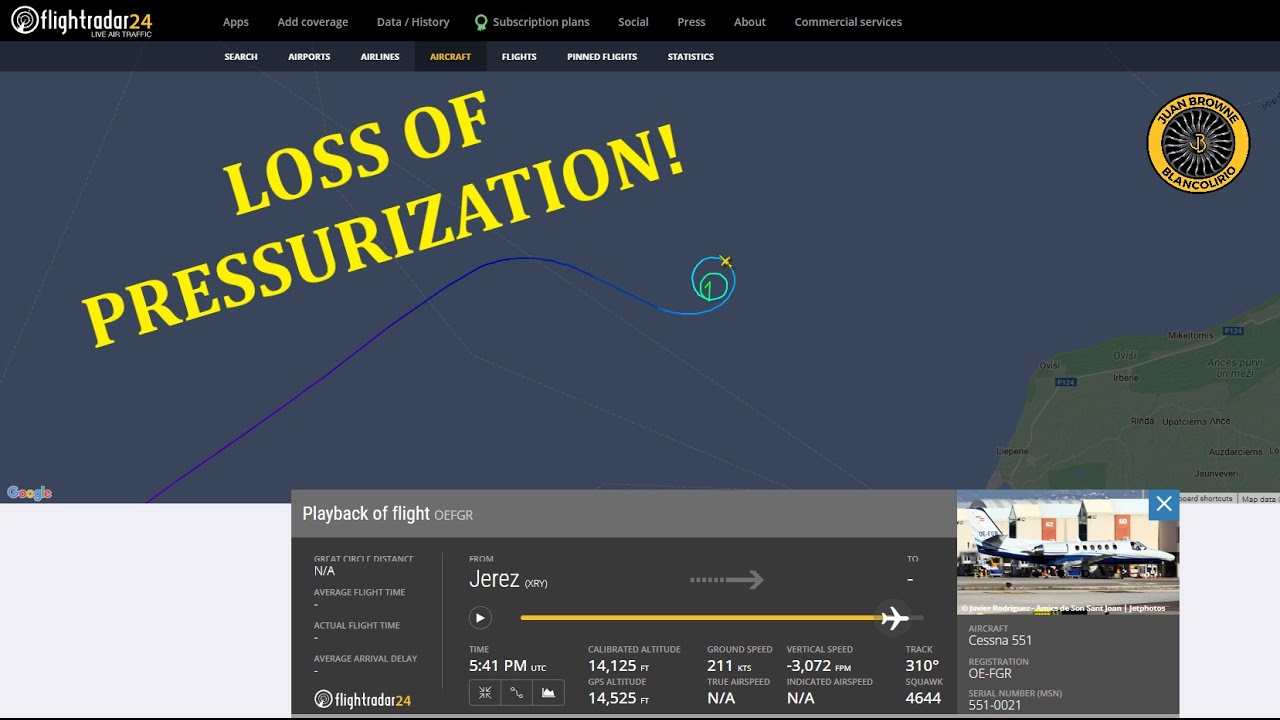Image resolution: width=1280 pixels, height=720 pixels.
Task: Open Subscription plans link
Action: coord(541,22)
